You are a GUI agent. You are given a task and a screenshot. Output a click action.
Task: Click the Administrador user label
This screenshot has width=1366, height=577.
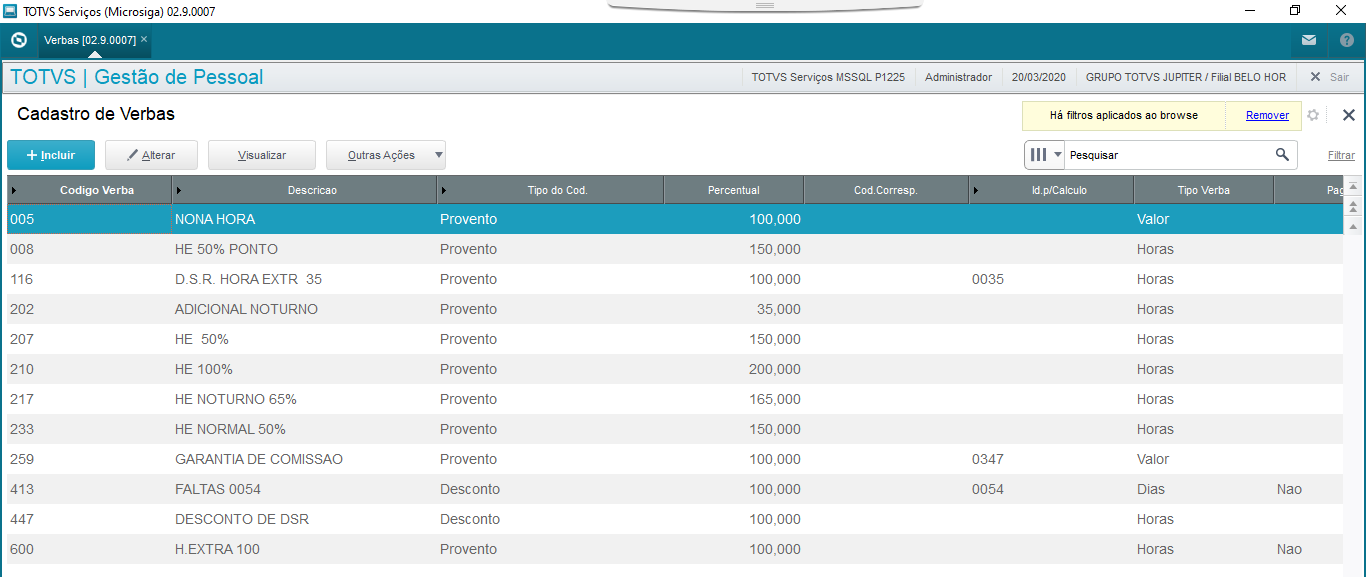tap(958, 77)
